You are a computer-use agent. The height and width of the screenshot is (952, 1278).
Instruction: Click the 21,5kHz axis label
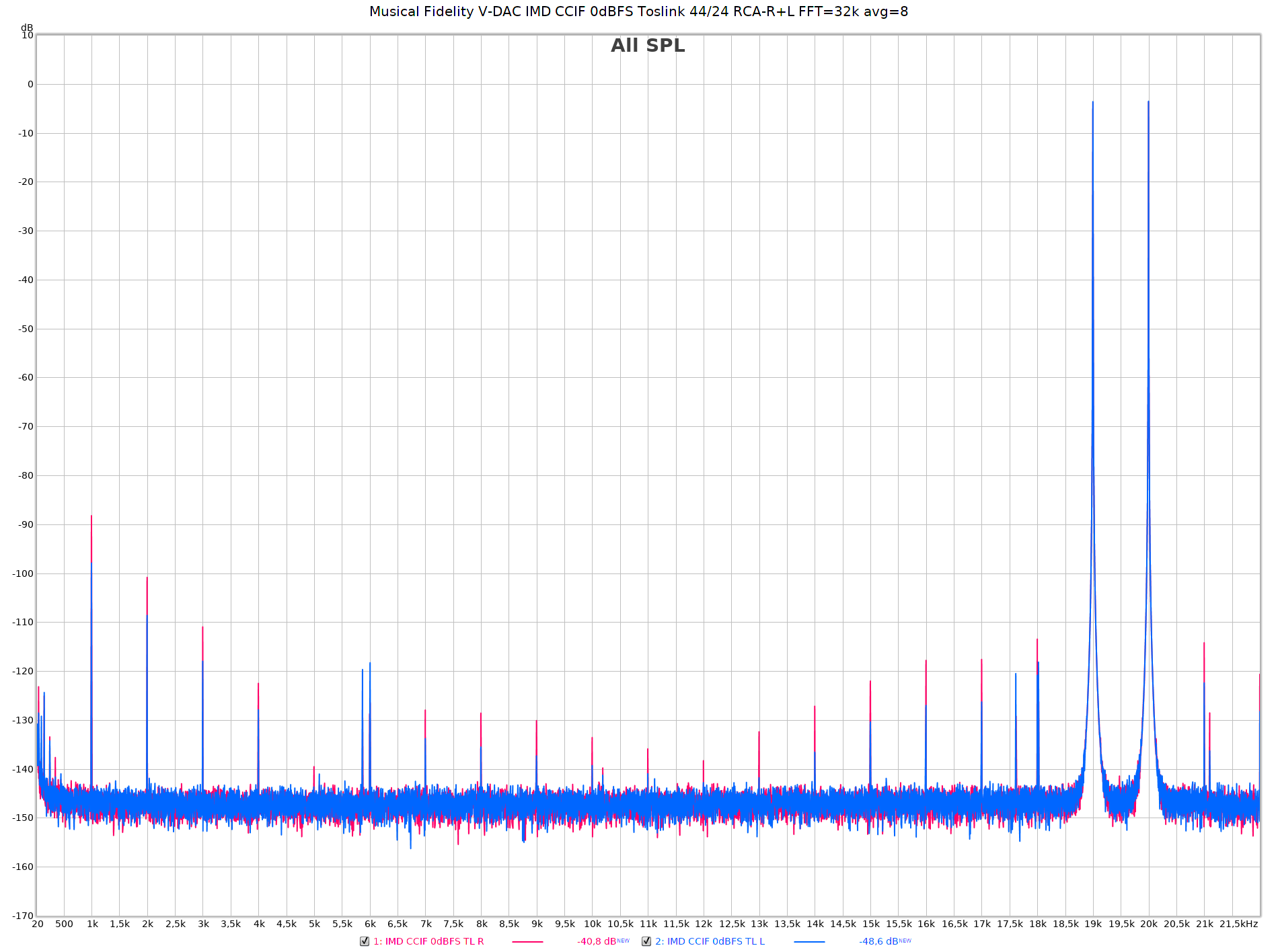(1239, 924)
